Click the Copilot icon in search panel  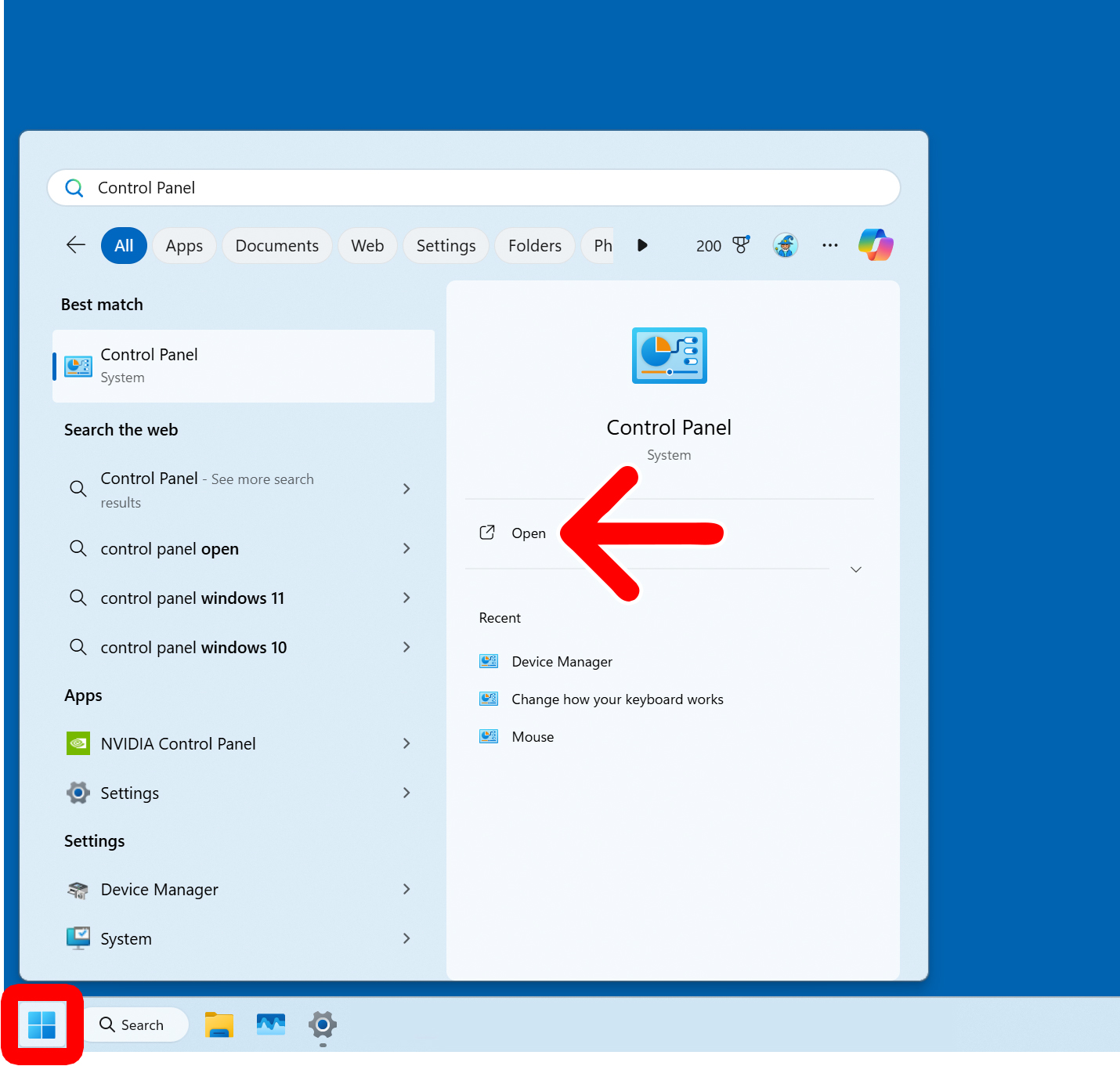click(x=876, y=245)
